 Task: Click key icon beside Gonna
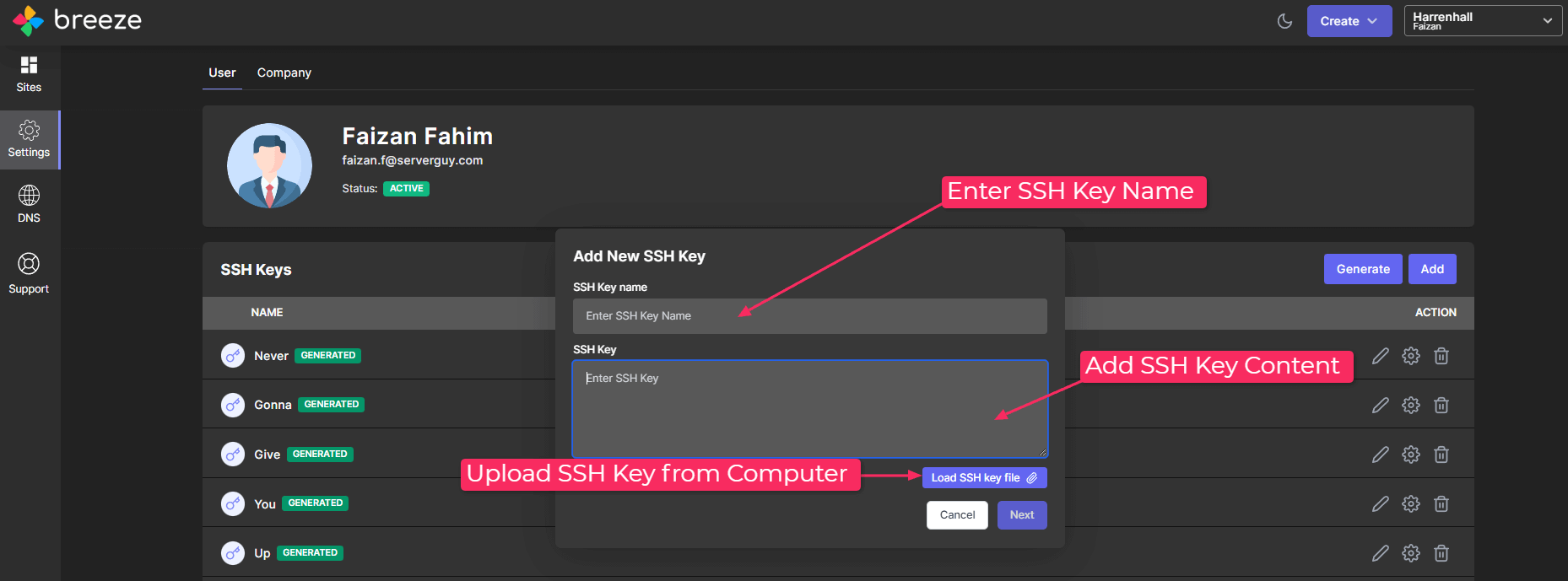pyautogui.click(x=233, y=405)
